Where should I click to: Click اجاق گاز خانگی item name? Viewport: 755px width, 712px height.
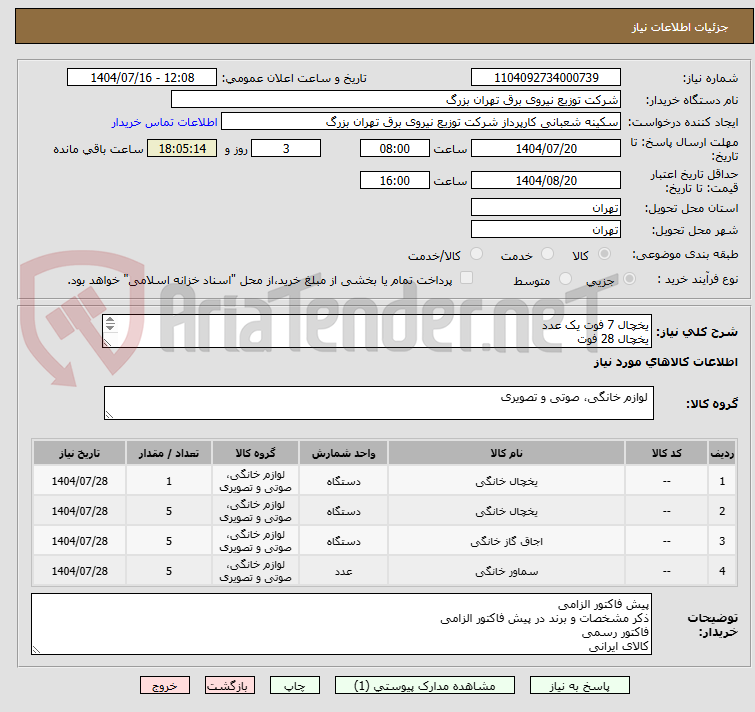506,541
